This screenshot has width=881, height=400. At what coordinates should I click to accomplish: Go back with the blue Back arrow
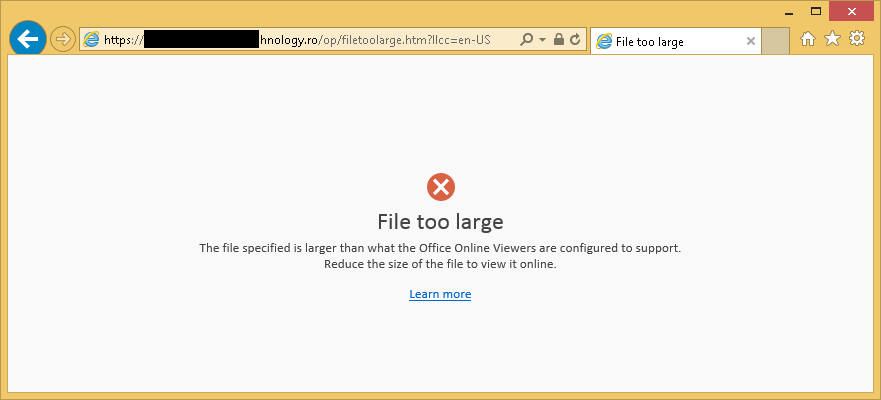[28, 39]
